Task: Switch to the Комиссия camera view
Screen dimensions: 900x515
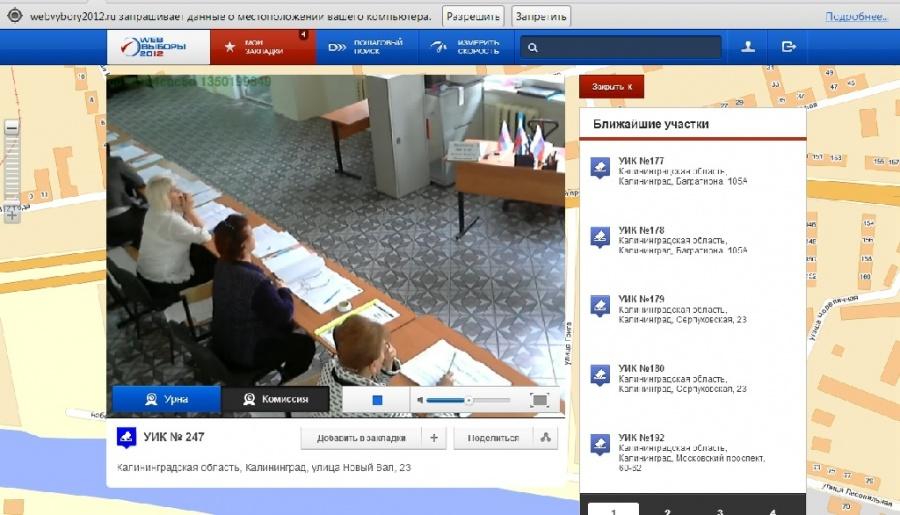Action: 276,400
